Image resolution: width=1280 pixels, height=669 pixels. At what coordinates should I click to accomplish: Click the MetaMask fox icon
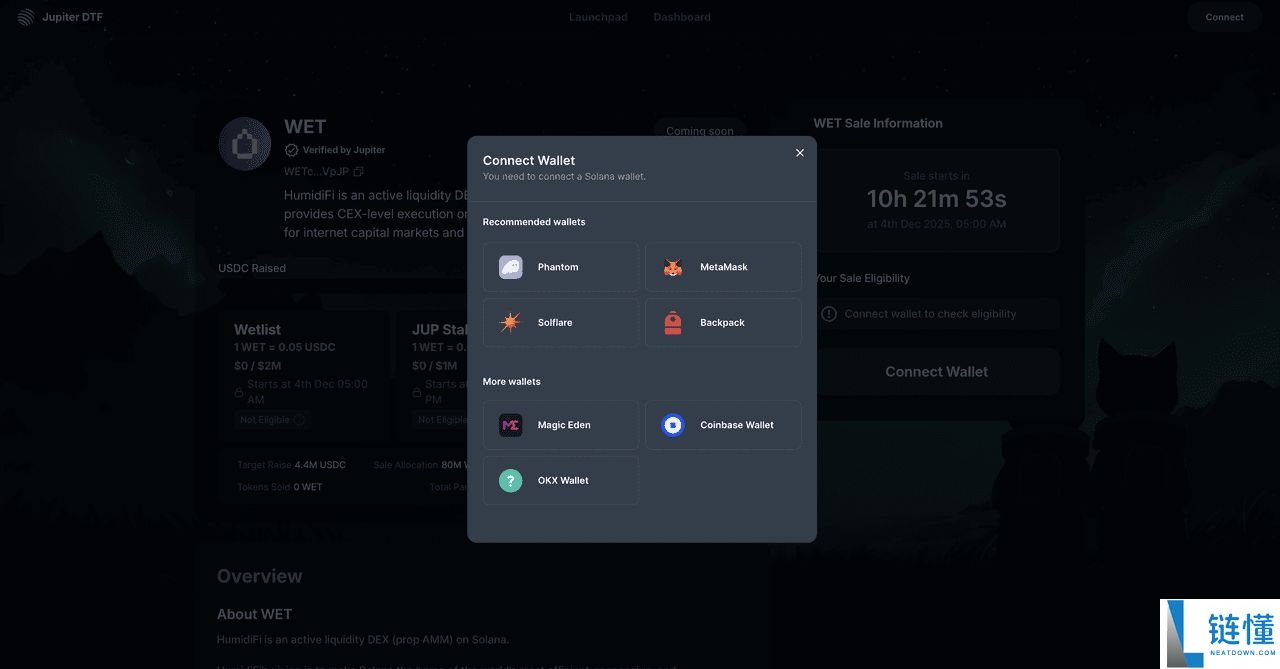click(673, 267)
